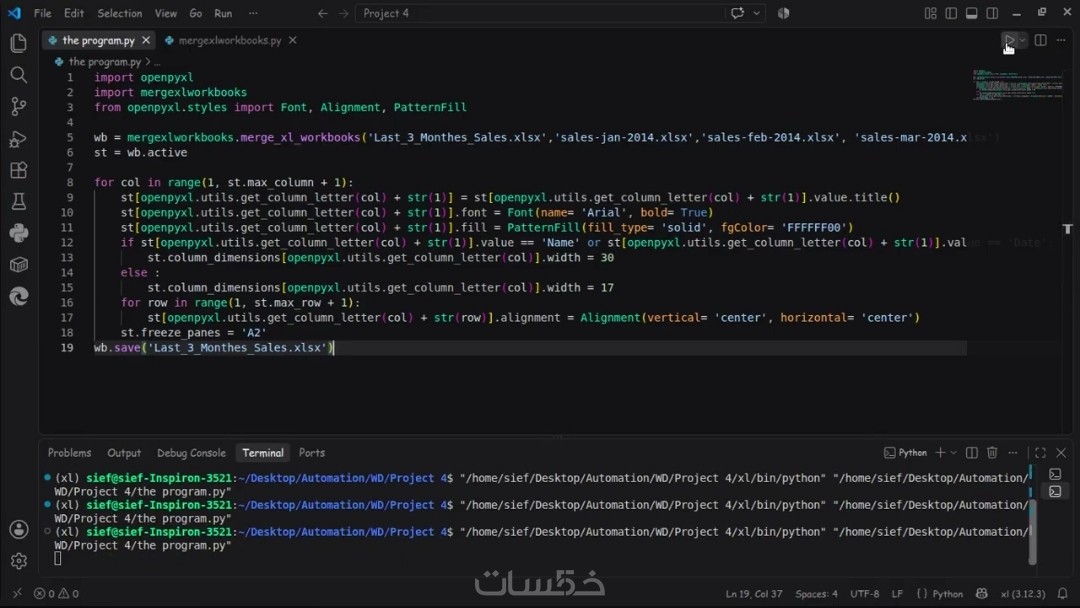1080x608 pixels.
Task: Select the first terminal instance icon
Action: tap(1055, 474)
